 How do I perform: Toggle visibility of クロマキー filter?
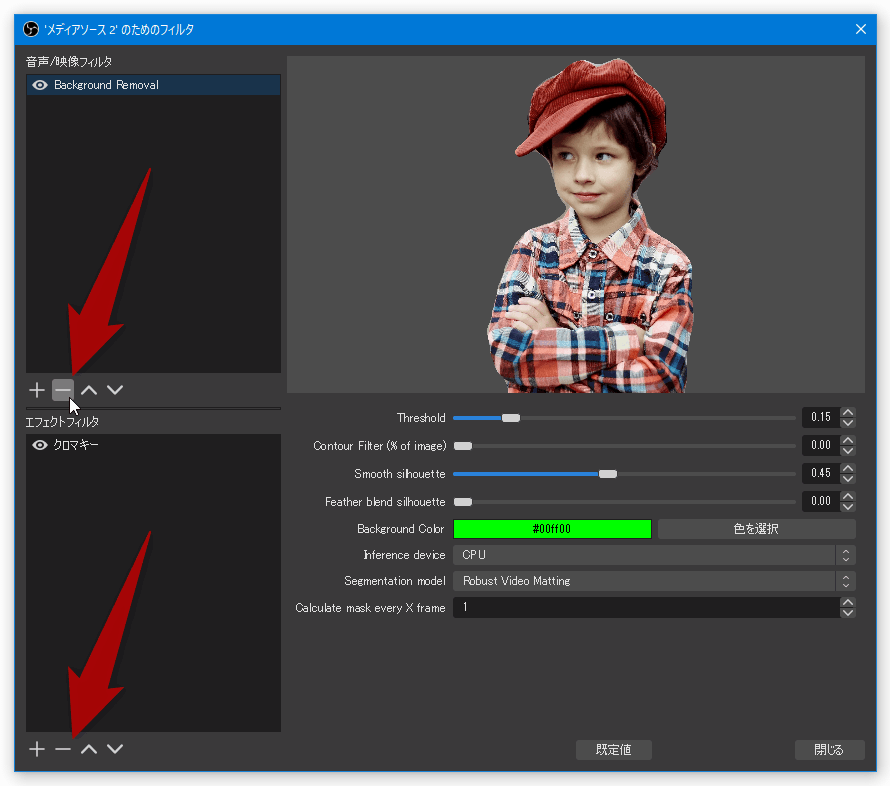click(40, 445)
